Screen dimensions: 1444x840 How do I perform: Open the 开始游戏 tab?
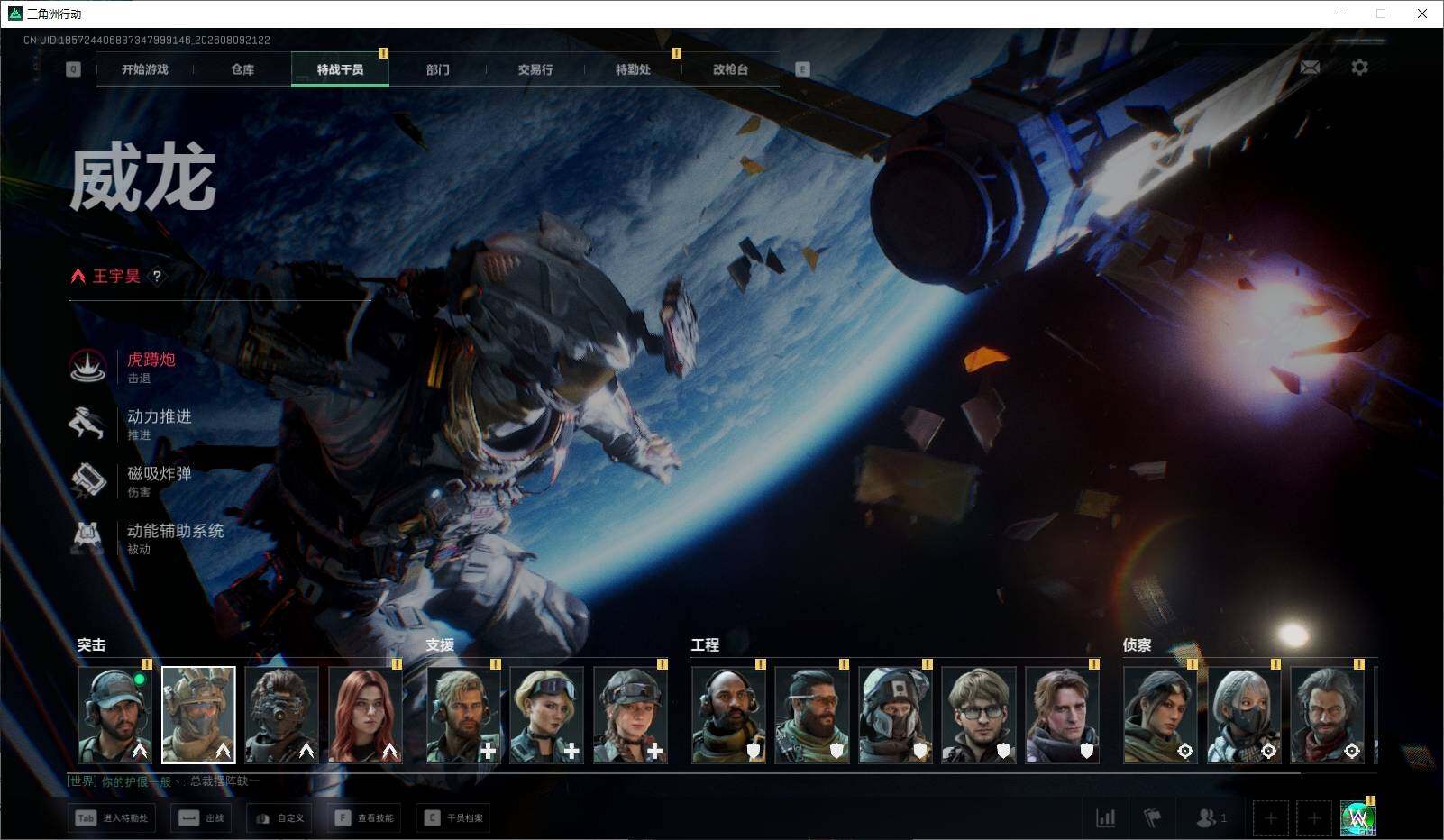pos(145,69)
